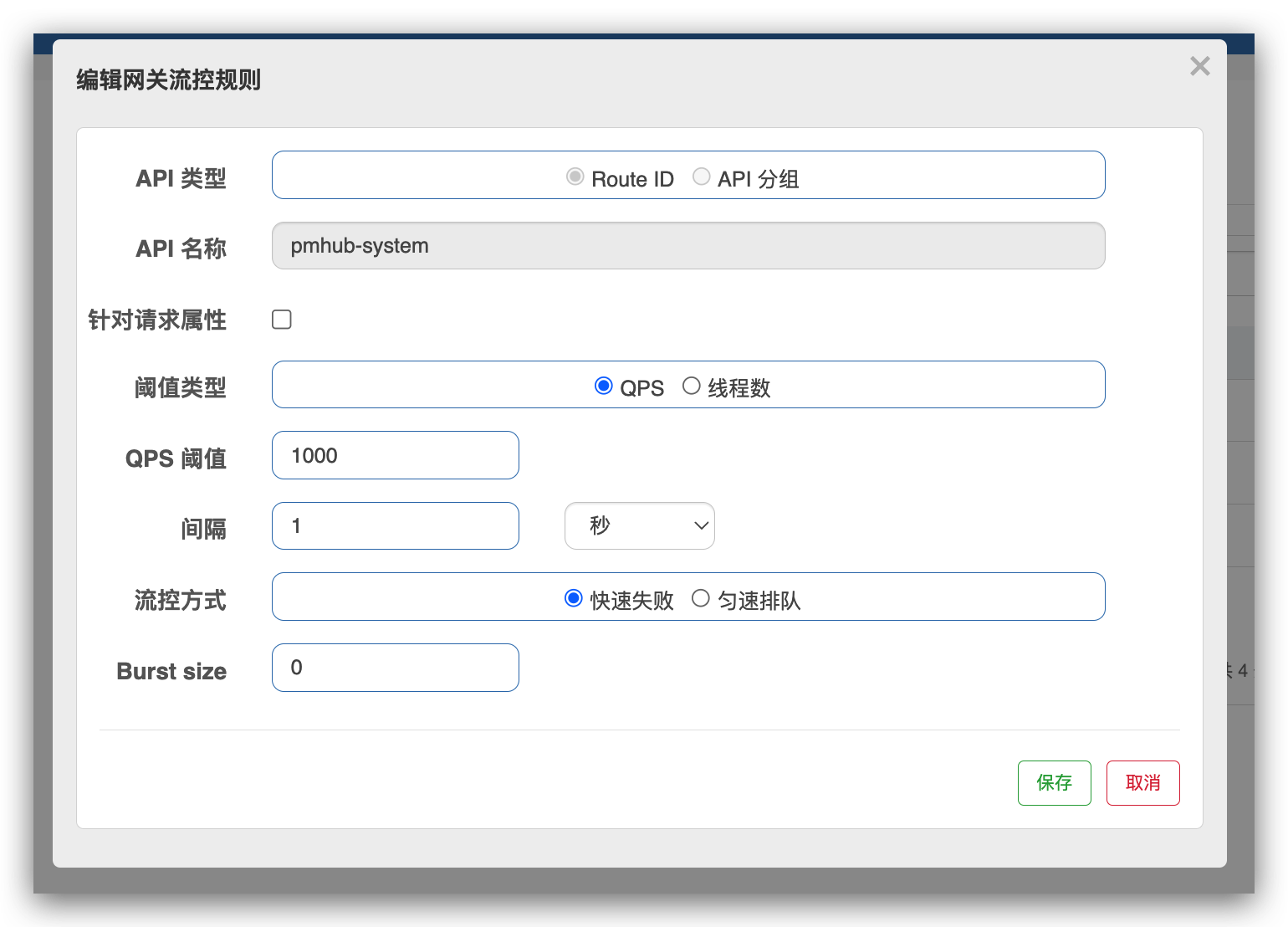
Task: Select 匀速排队 flow control mode
Action: pyautogui.click(x=701, y=598)
